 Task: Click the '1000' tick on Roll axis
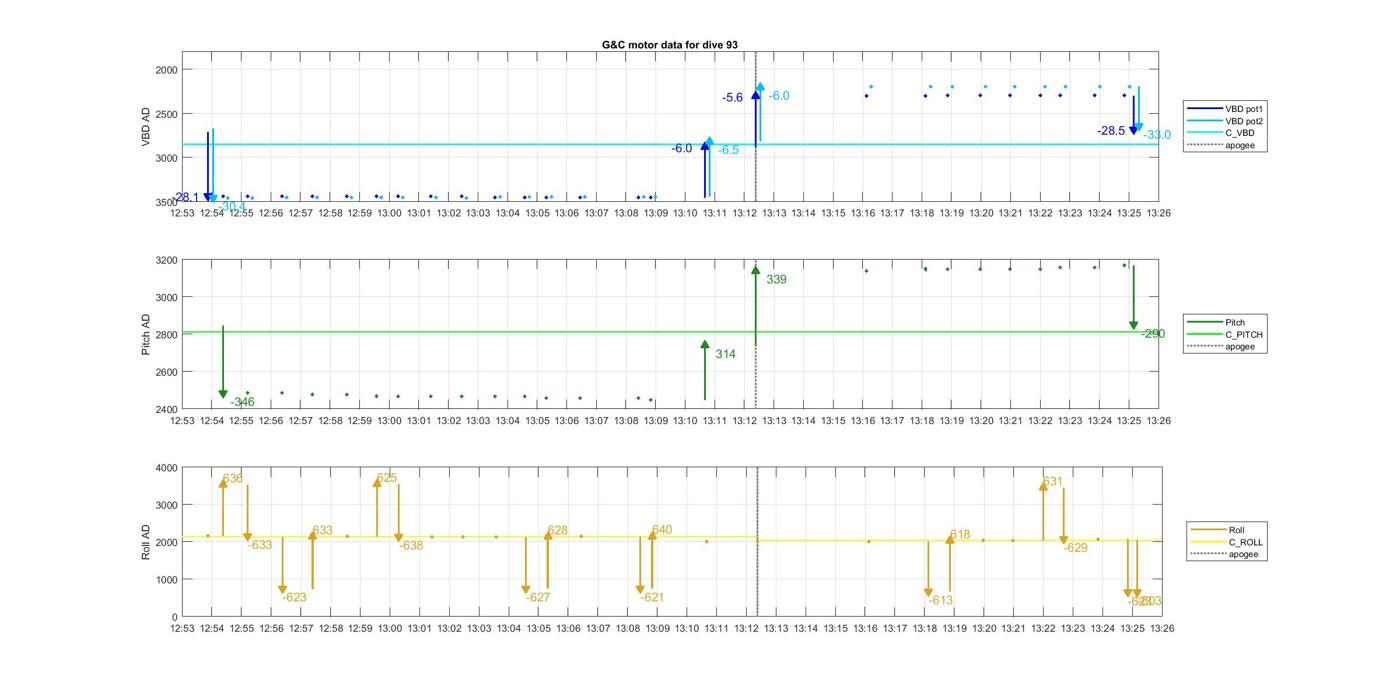point(165,579)
